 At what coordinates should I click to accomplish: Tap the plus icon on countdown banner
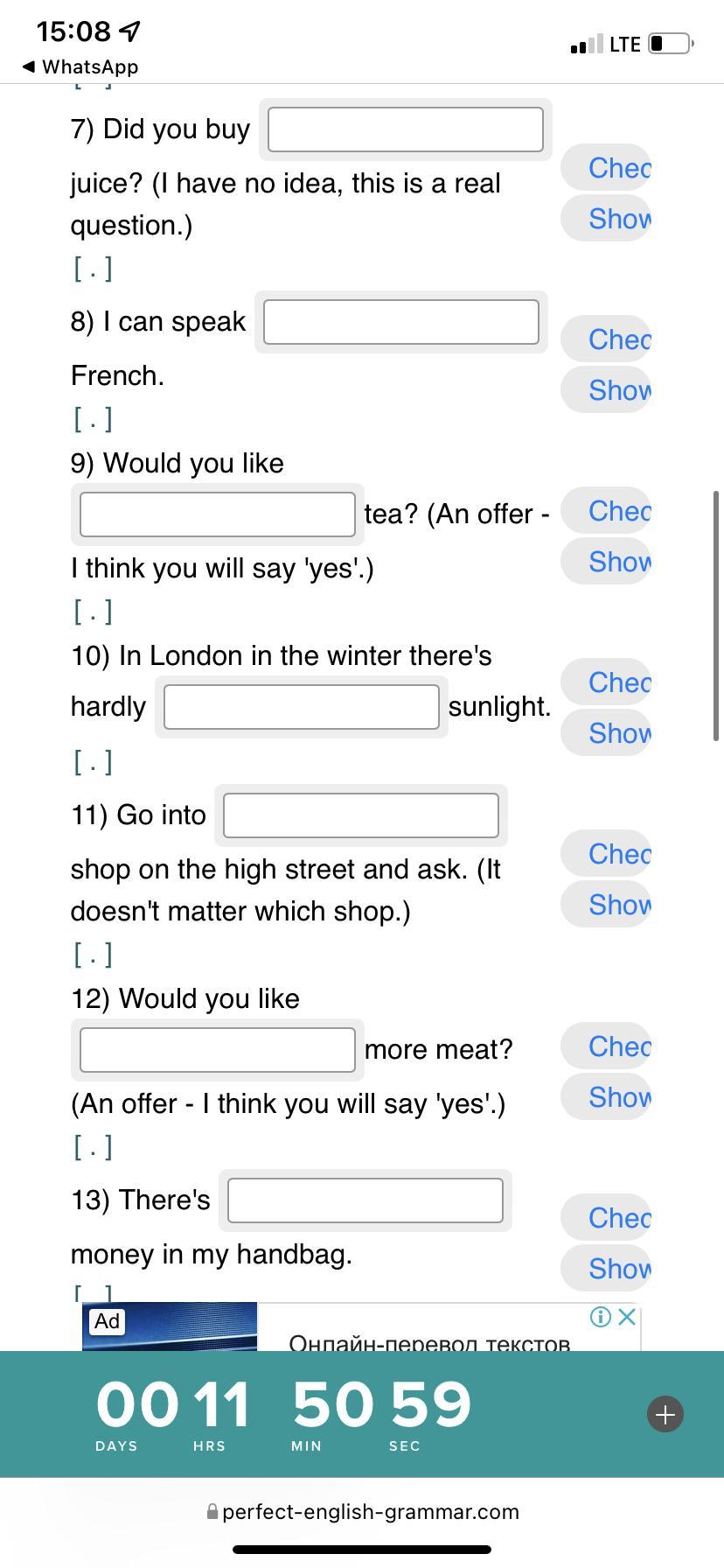tap(665, 1414)
